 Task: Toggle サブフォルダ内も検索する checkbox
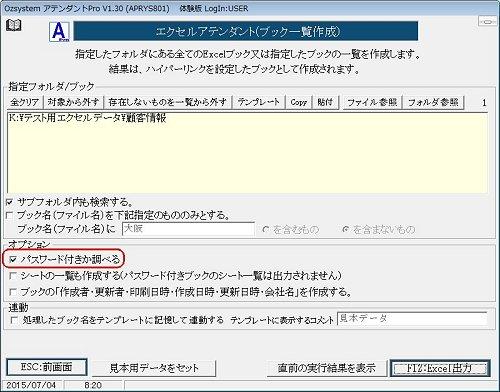coord(10,202)
